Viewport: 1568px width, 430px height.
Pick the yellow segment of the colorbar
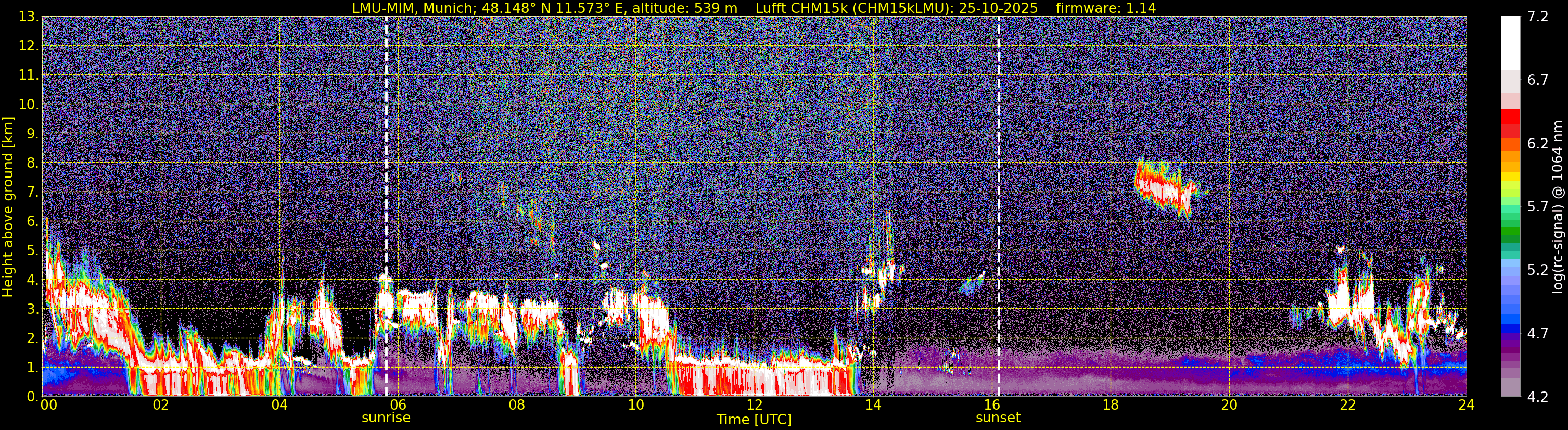(1510, 176)
